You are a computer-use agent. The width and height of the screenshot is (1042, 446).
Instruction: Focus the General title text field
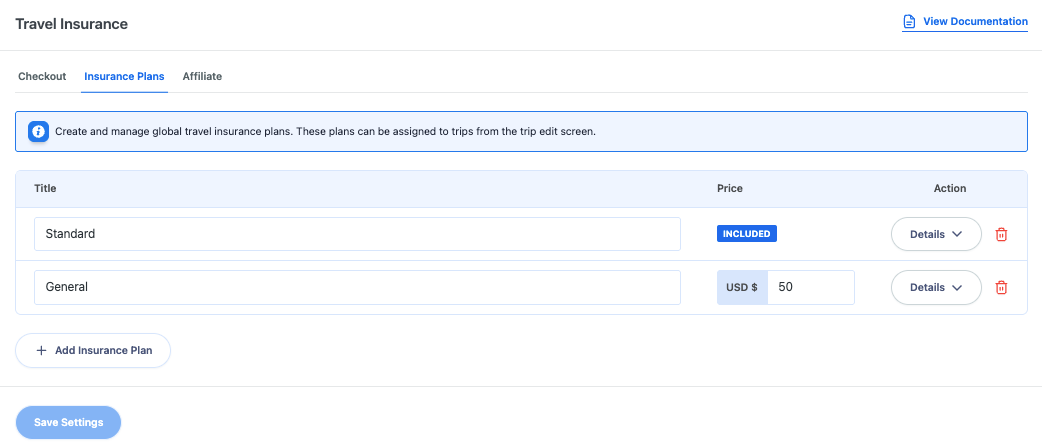[x=357, y=287]
